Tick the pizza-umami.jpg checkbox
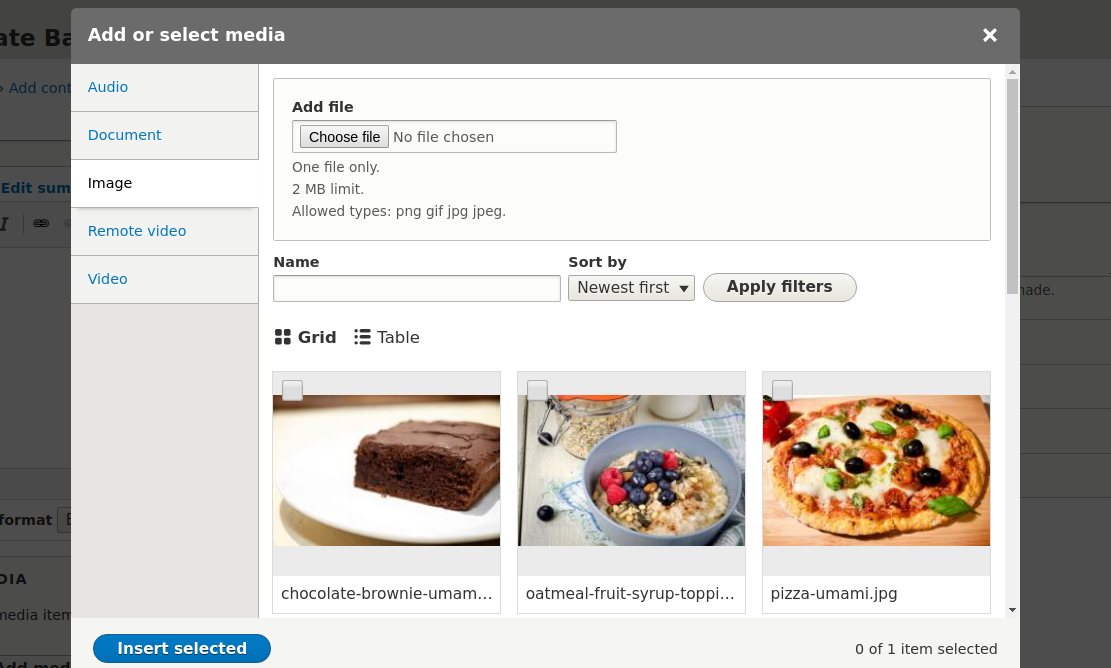 click(x=782, y=390)
